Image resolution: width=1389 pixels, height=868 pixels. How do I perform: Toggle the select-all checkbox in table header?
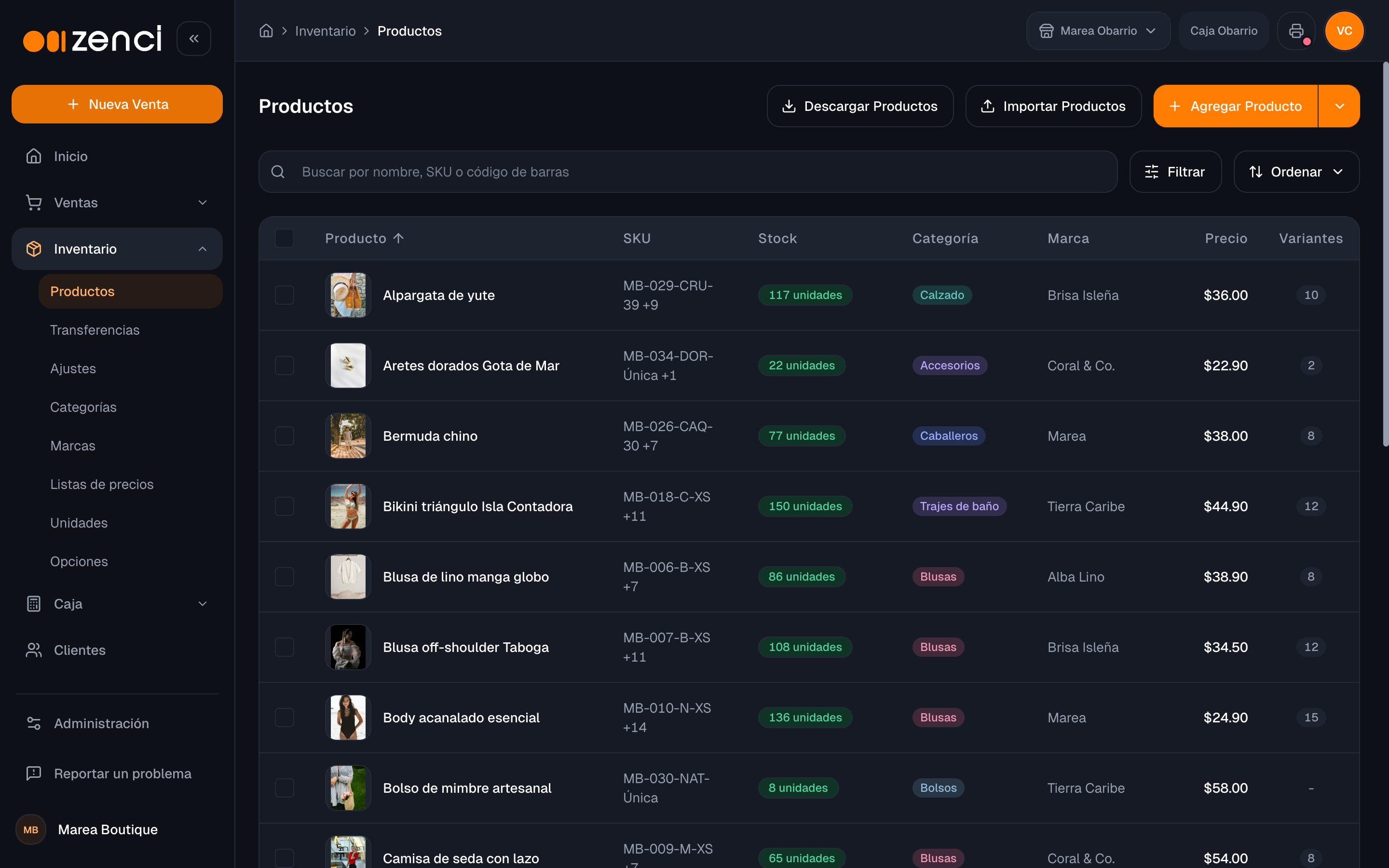tap(284, 238)
